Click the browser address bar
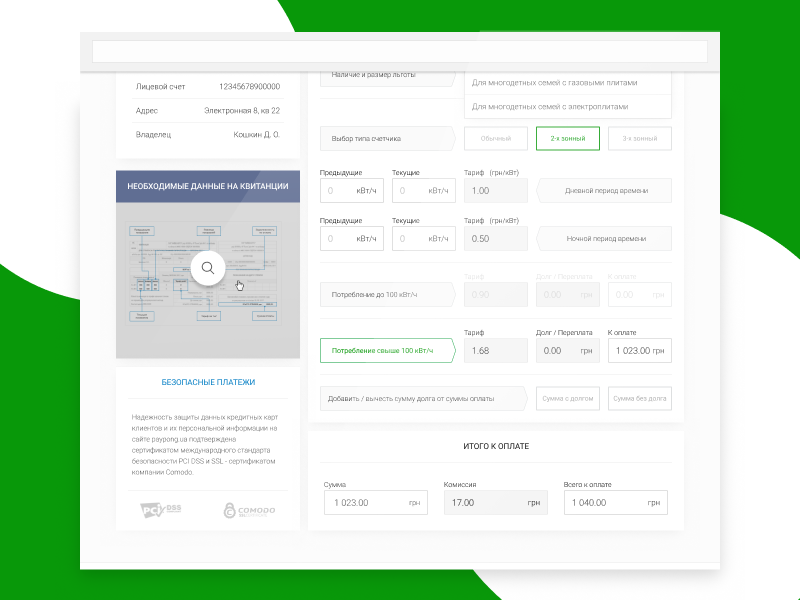The image size is (800, 600). click(400, 50)
